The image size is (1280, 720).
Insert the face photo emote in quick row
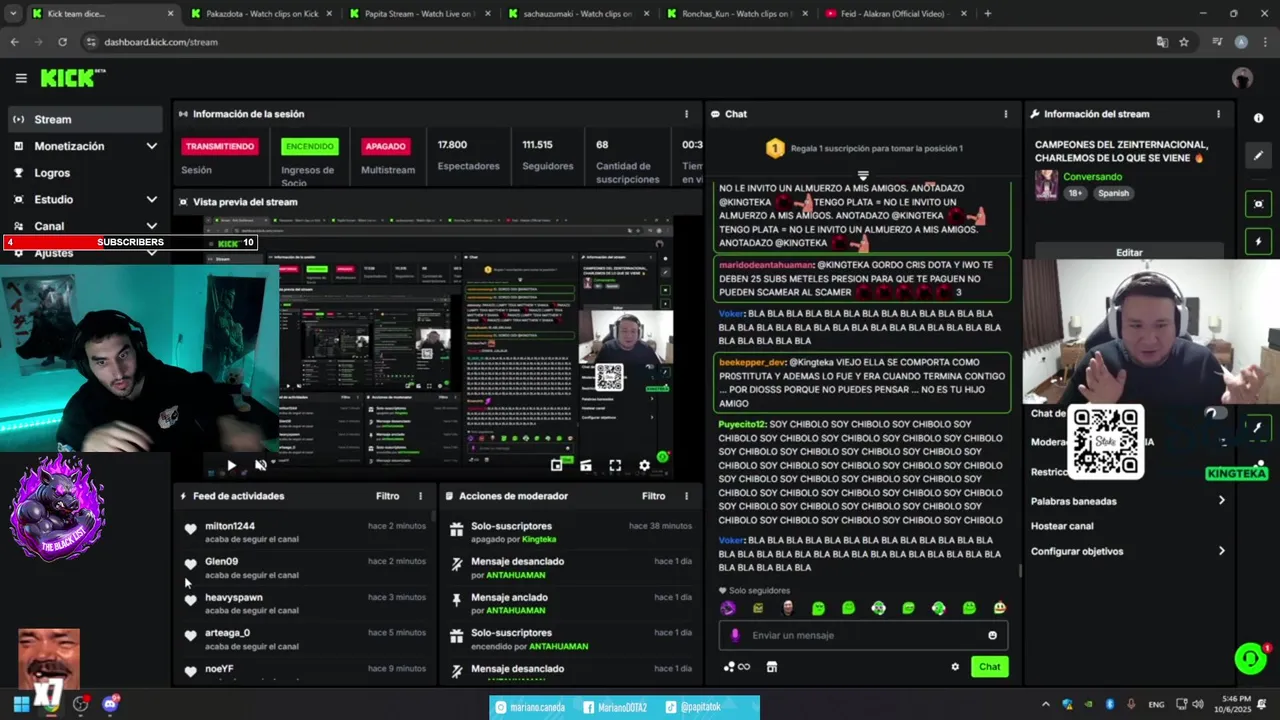click(788, 608)
